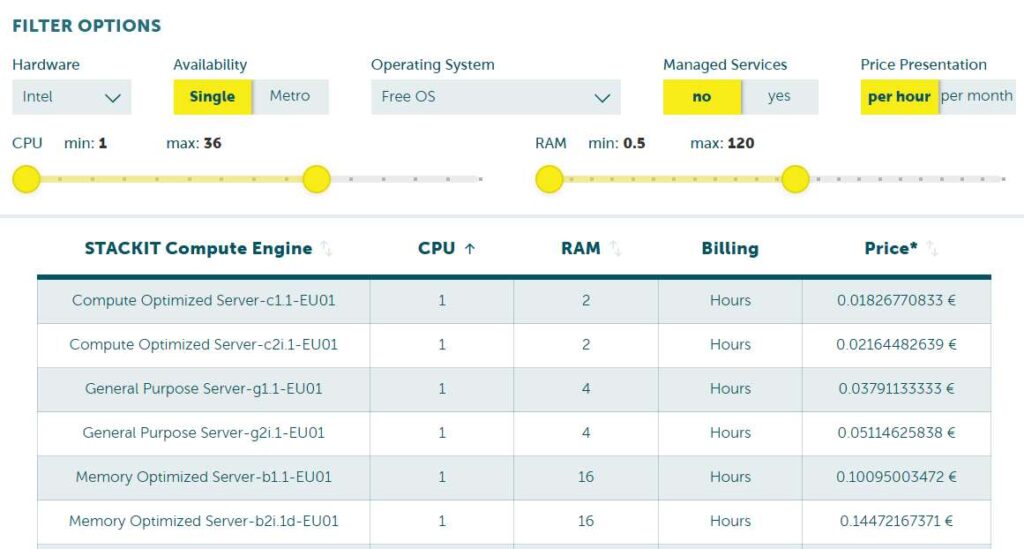This screenshot has height=549, width=1024.
Task: Click the RAM column header
Action: pyautogui.click(x=581, y=249)
